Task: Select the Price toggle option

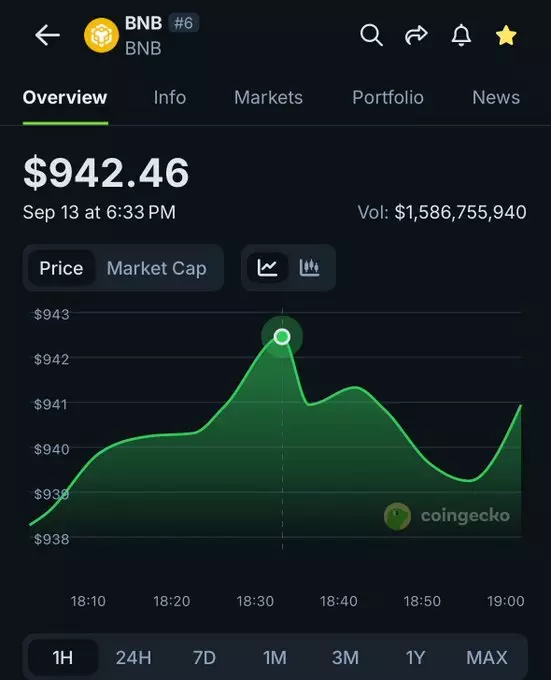Action: [x=61, y=268]
